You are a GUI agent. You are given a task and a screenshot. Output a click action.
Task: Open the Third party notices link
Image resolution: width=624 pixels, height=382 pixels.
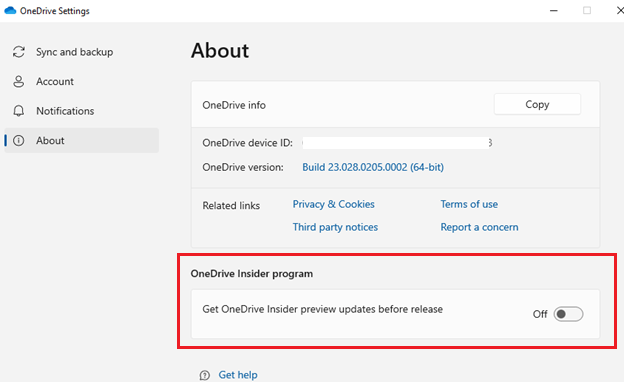[335, 227]
